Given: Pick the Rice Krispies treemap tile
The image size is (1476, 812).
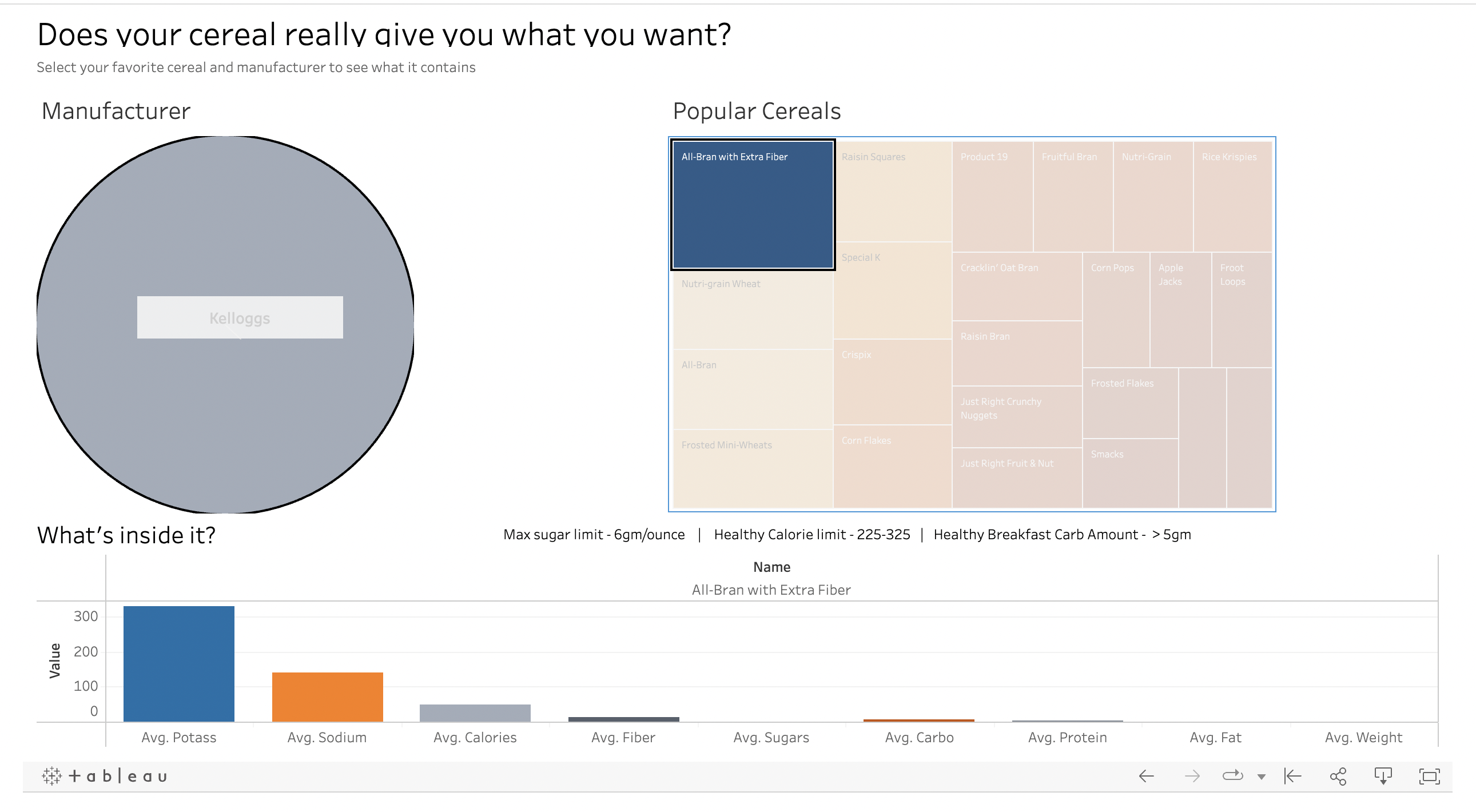Looking at the screenshot, I should [x=1232, y=198].
